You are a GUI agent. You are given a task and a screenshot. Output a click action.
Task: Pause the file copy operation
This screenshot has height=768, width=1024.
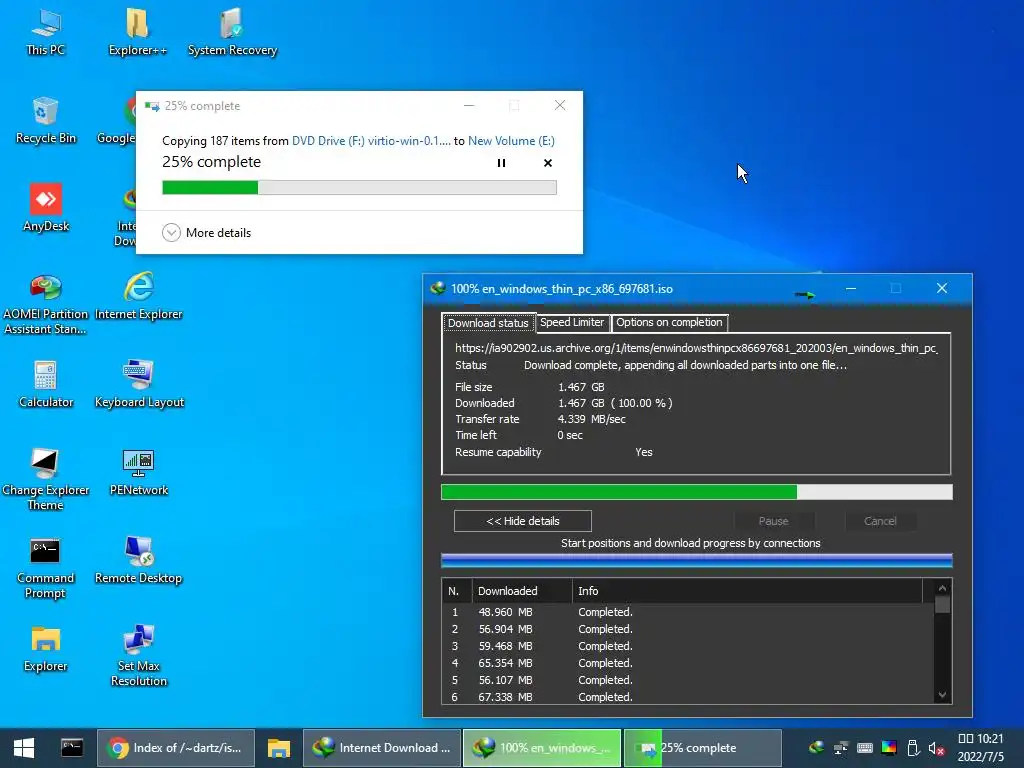501,163
